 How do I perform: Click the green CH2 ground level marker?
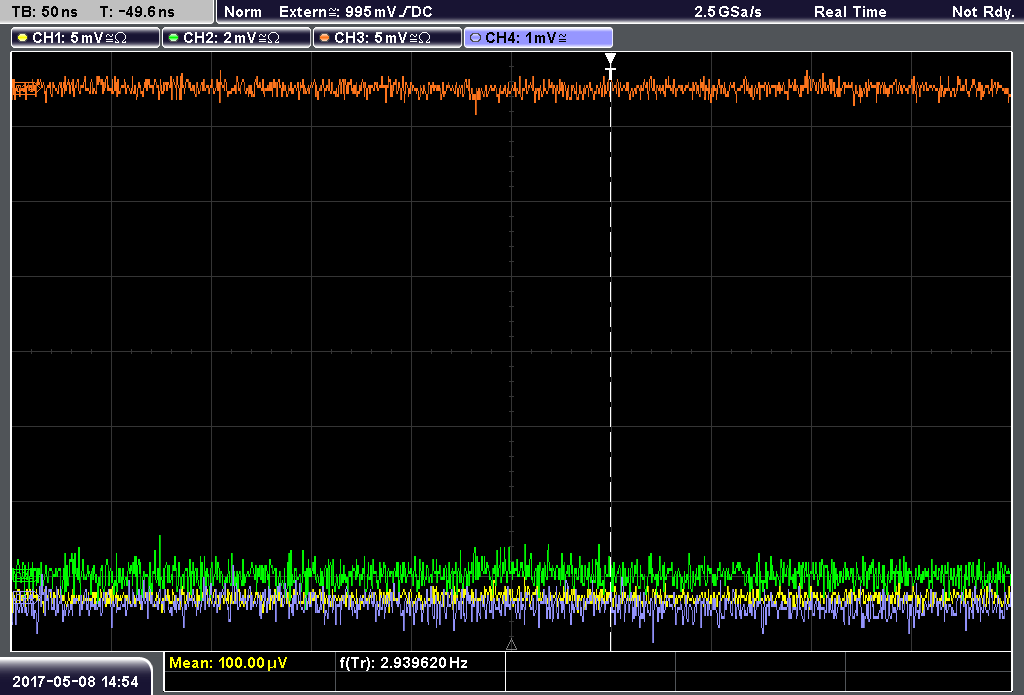pyautogui.click(x=25, y=575)
